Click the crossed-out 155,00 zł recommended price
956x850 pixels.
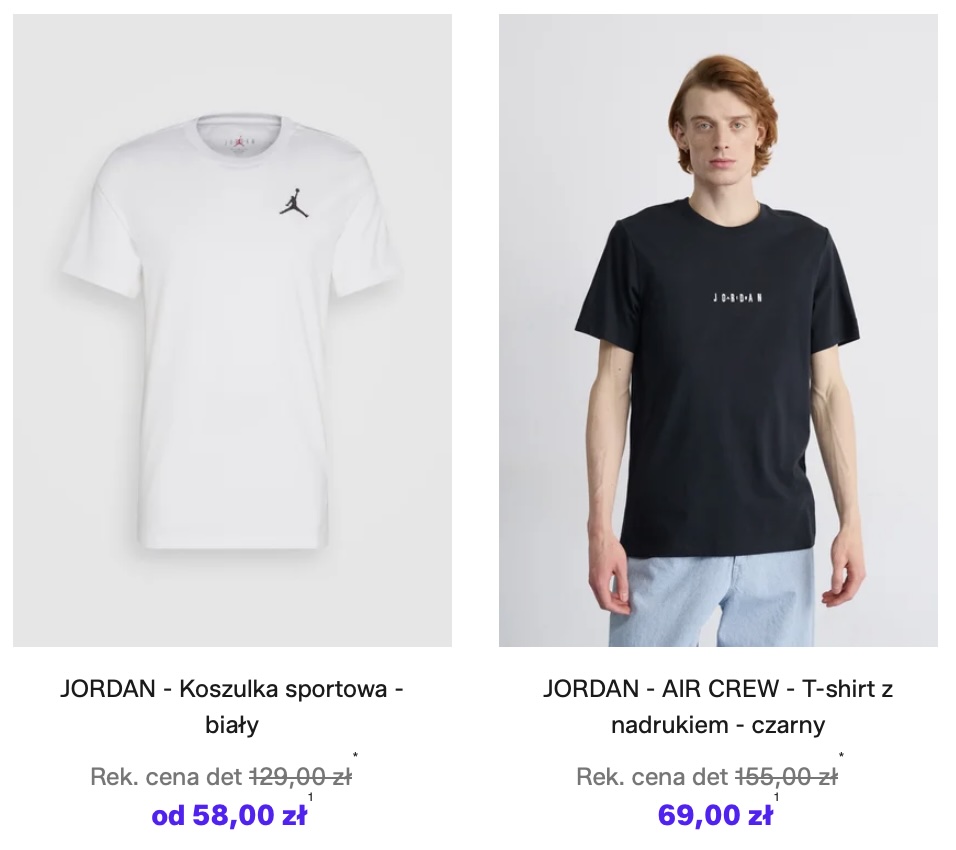click(x=787, y=777)
